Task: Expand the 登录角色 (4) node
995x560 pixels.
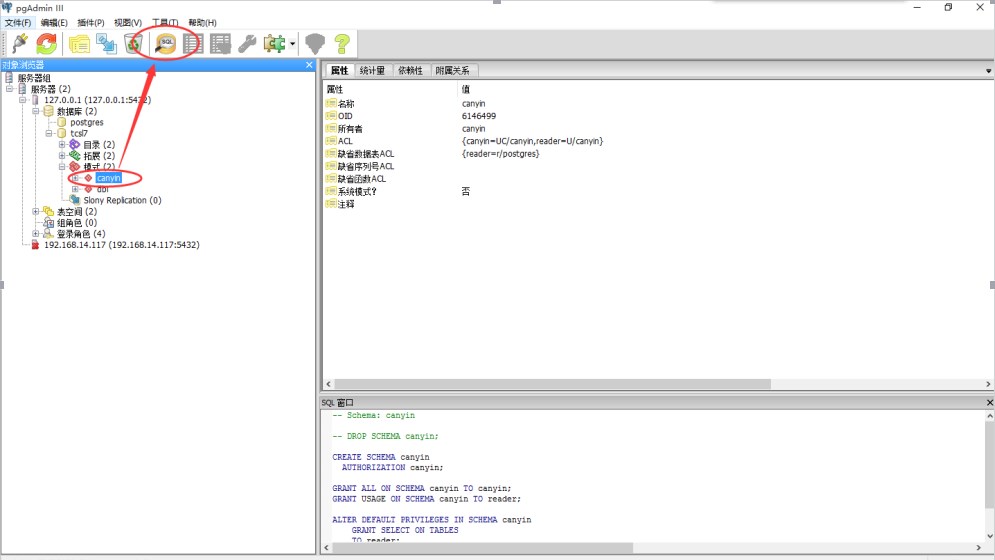Action: click(x=36, y=234)
